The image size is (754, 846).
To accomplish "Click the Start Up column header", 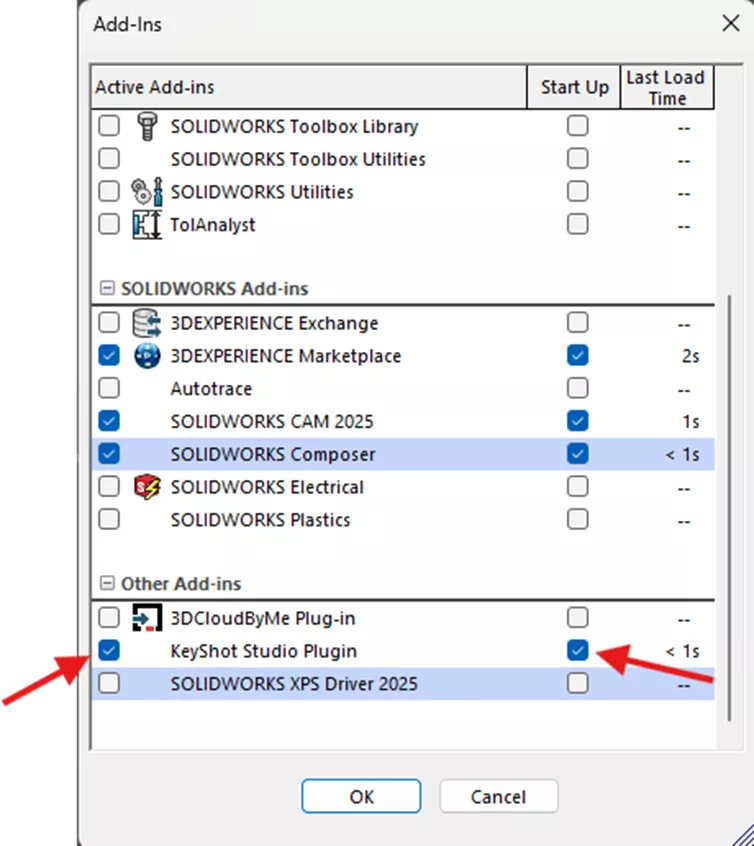I will tap(574, 87).
